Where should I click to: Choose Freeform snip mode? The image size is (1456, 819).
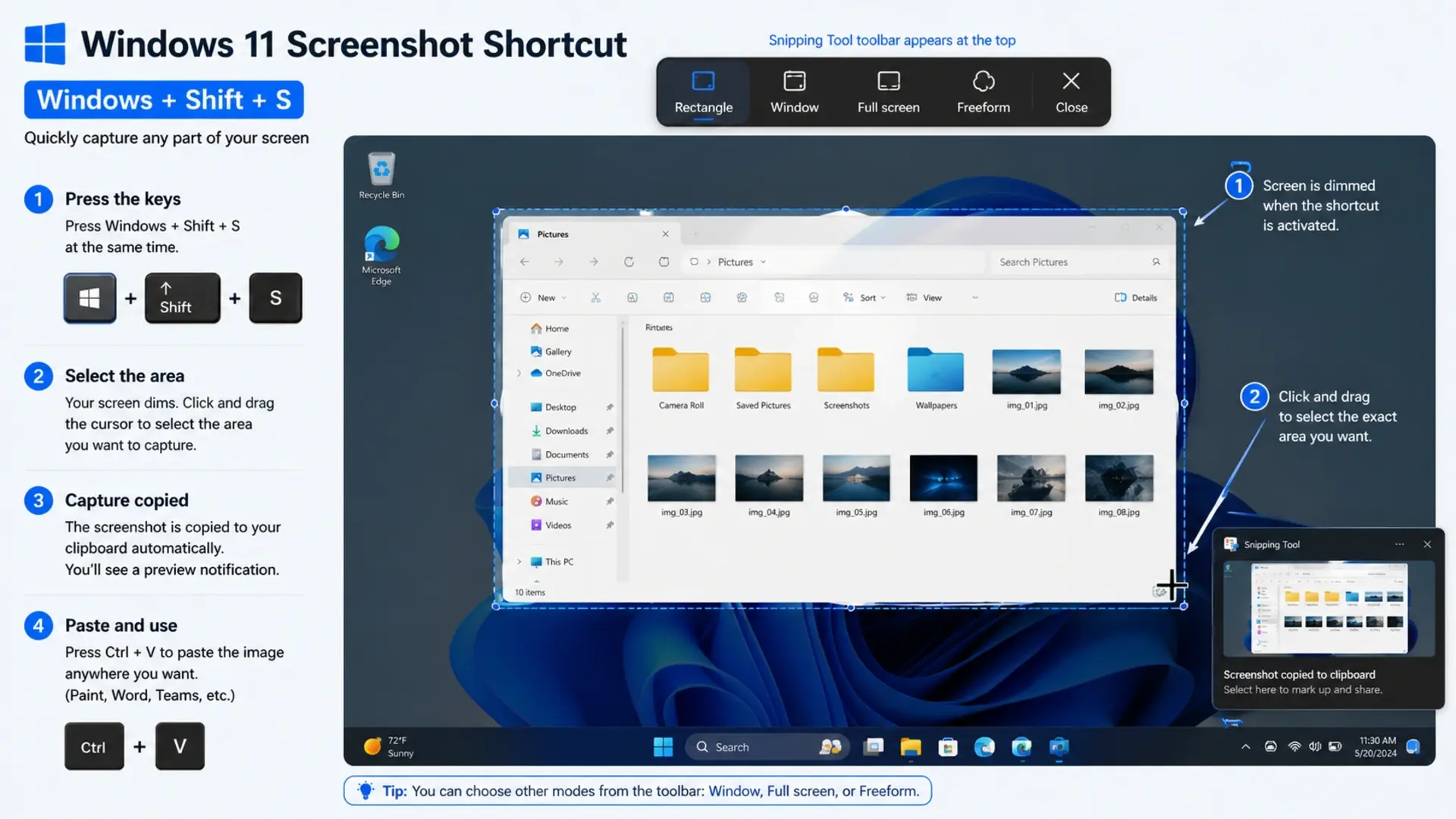[x=983, y=92]
